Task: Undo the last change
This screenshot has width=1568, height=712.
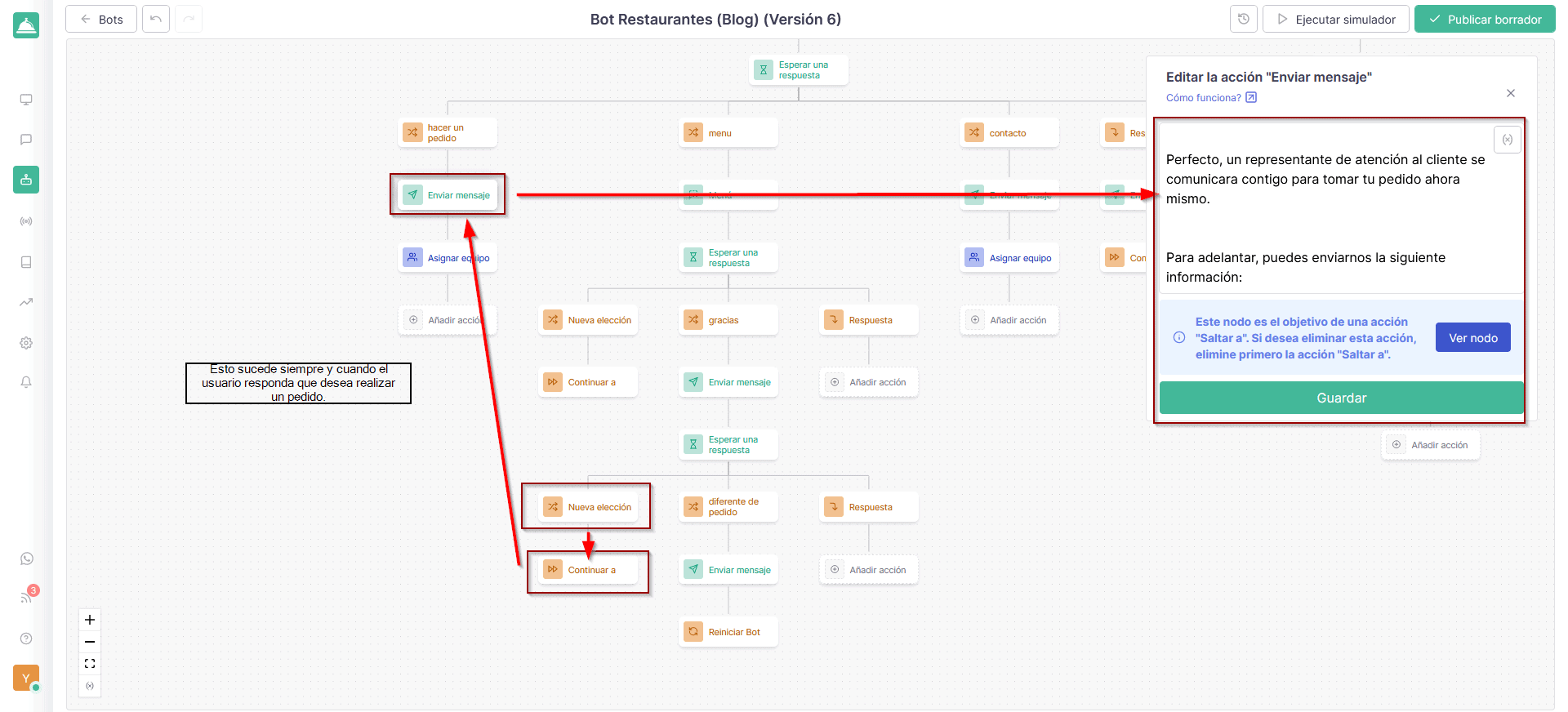Action: click(x=156, y=19)
